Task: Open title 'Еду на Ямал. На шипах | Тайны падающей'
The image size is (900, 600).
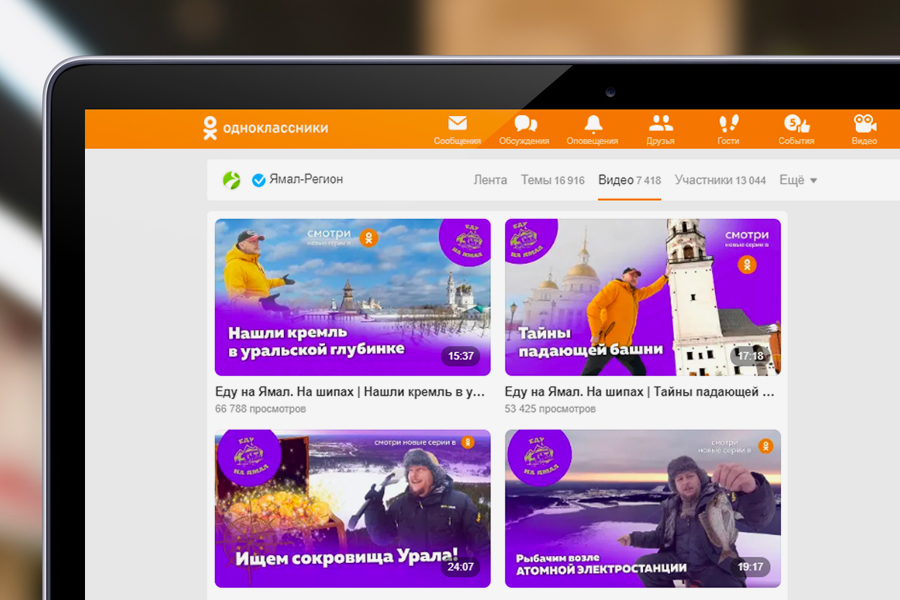Action: pyautogui.click(x=639, y=392)
